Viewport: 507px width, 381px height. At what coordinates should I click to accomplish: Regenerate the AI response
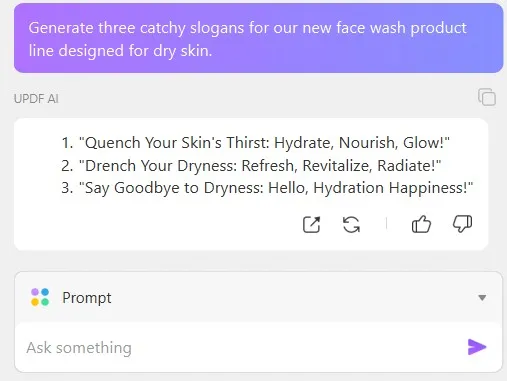point(351,224)
